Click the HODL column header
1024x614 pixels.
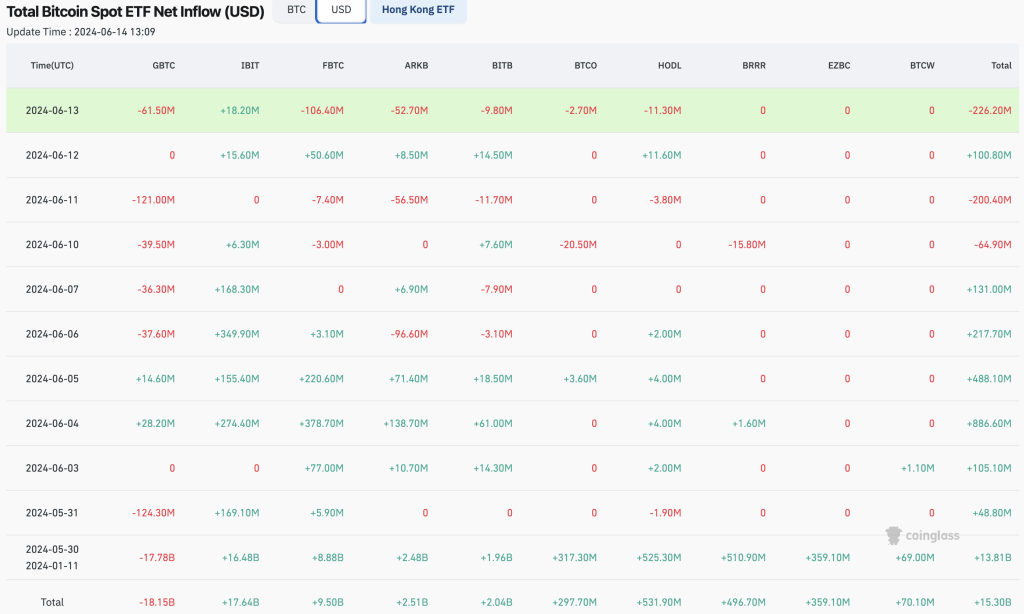click(x=669, y=65)
